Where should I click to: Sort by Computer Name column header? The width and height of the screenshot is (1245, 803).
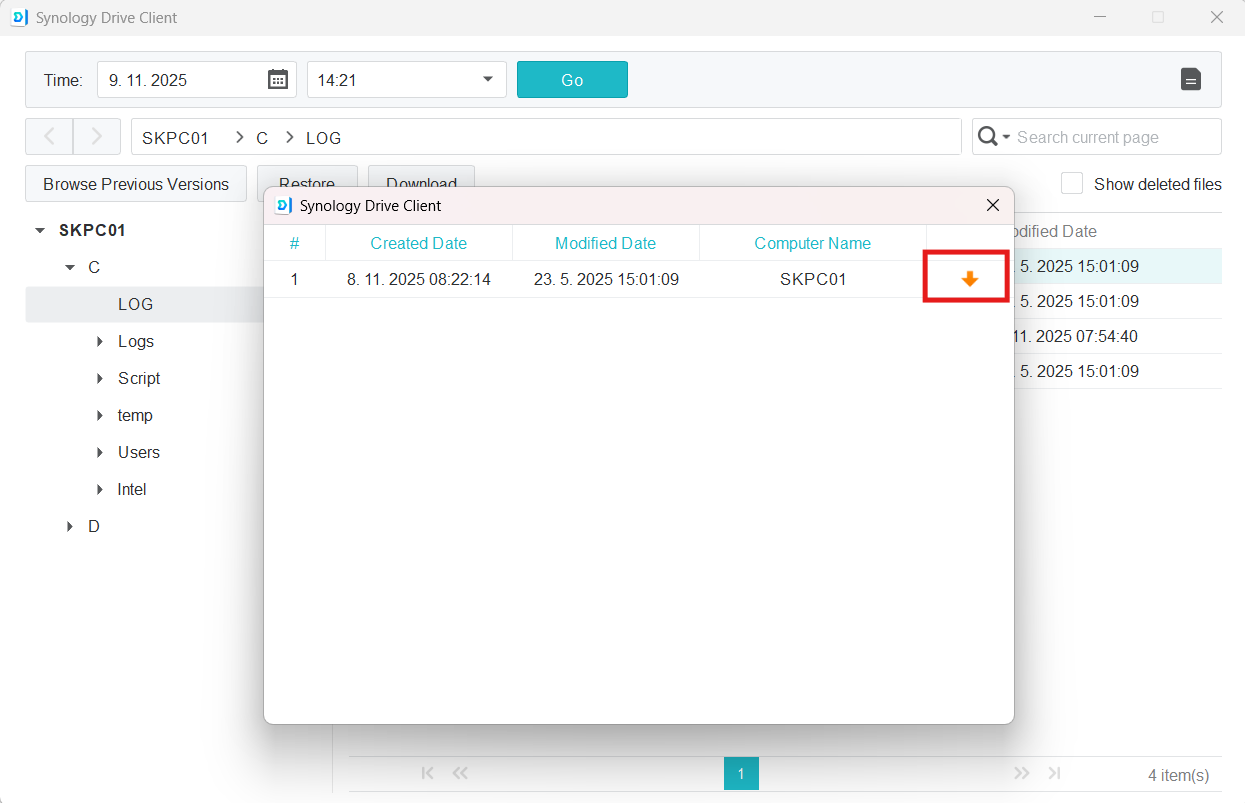coord(812,243)
